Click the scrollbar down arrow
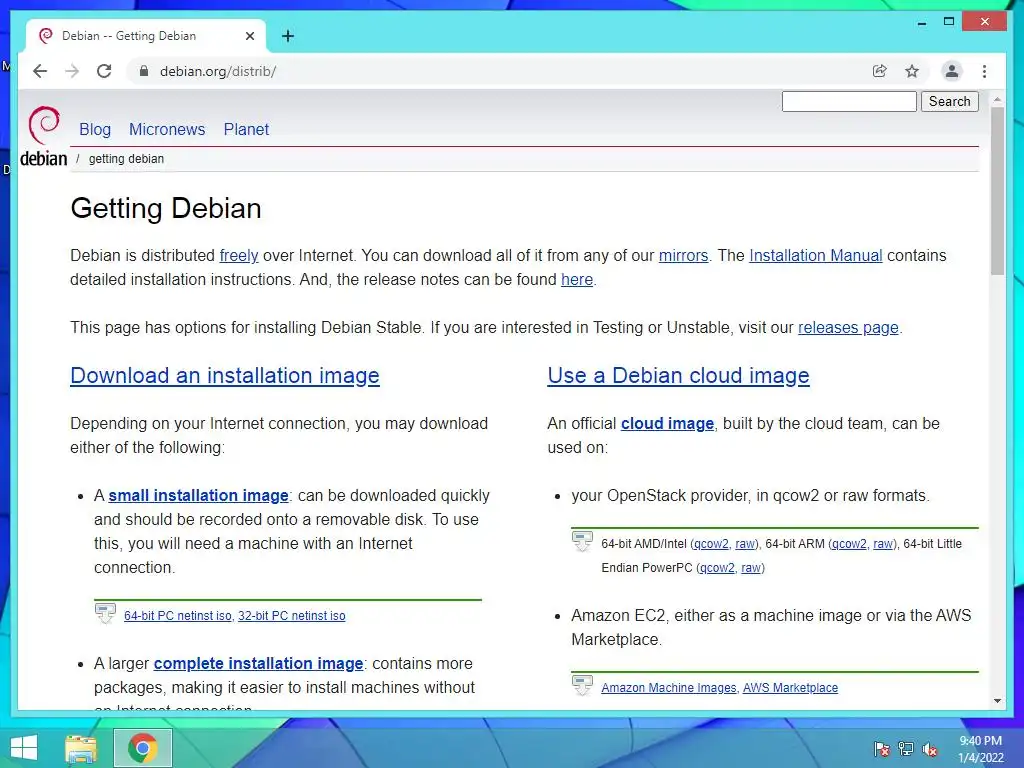Image resolution: width=1024 pixels, height=768 pixels. [x=997, y=701]
